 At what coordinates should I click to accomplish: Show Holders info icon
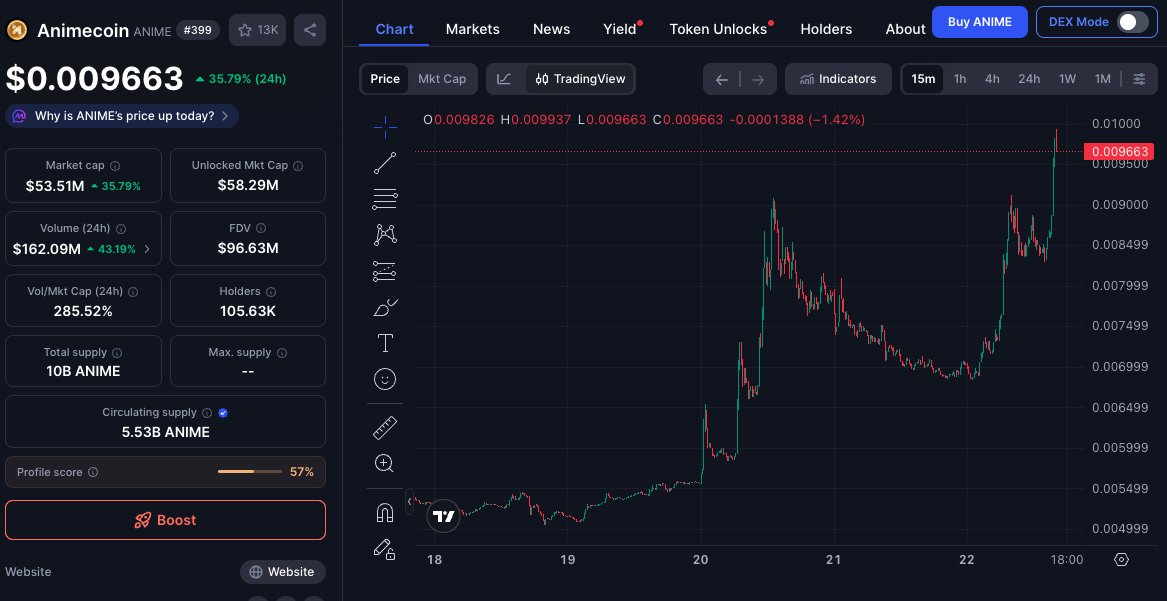pos(271,292)
